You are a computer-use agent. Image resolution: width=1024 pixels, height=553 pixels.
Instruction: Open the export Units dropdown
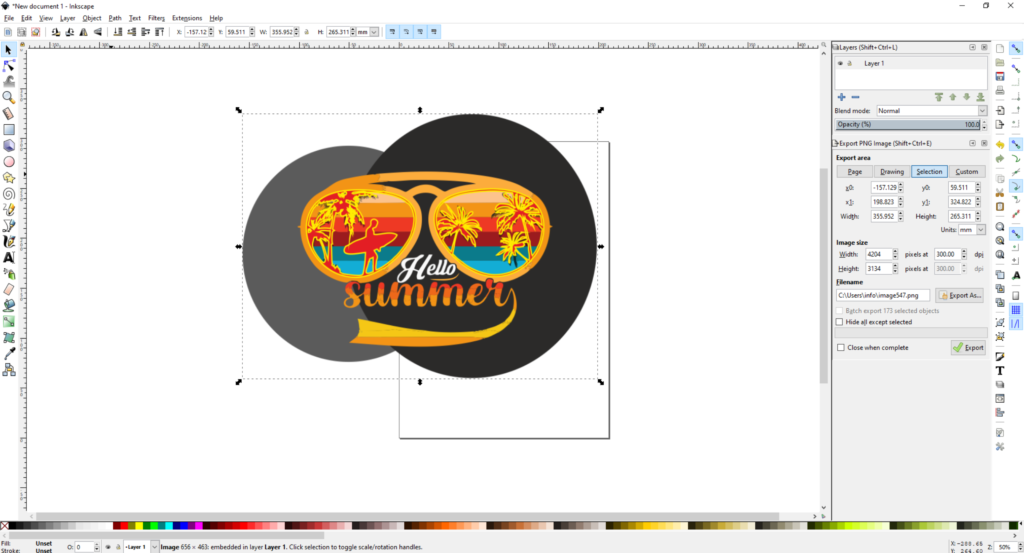(x=971, y=229)
